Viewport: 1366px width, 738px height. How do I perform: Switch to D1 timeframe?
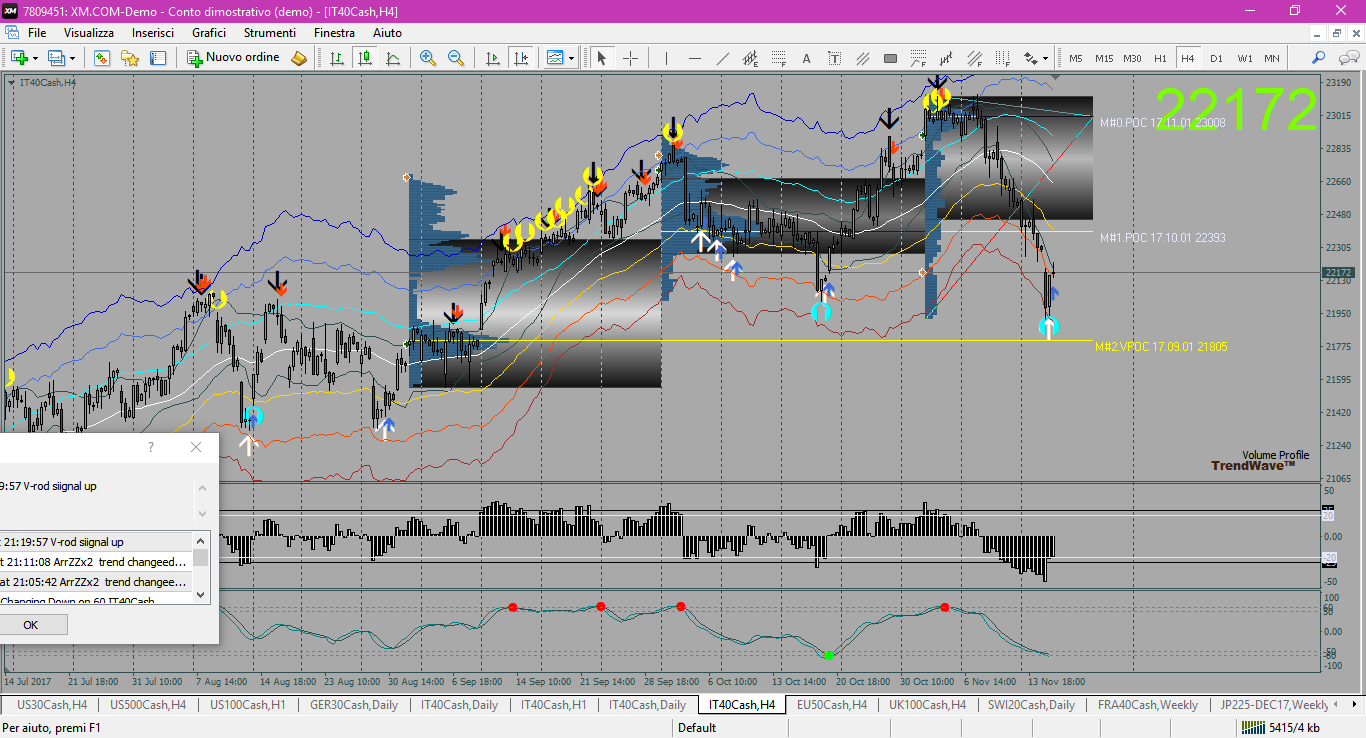coord(1216,58)
